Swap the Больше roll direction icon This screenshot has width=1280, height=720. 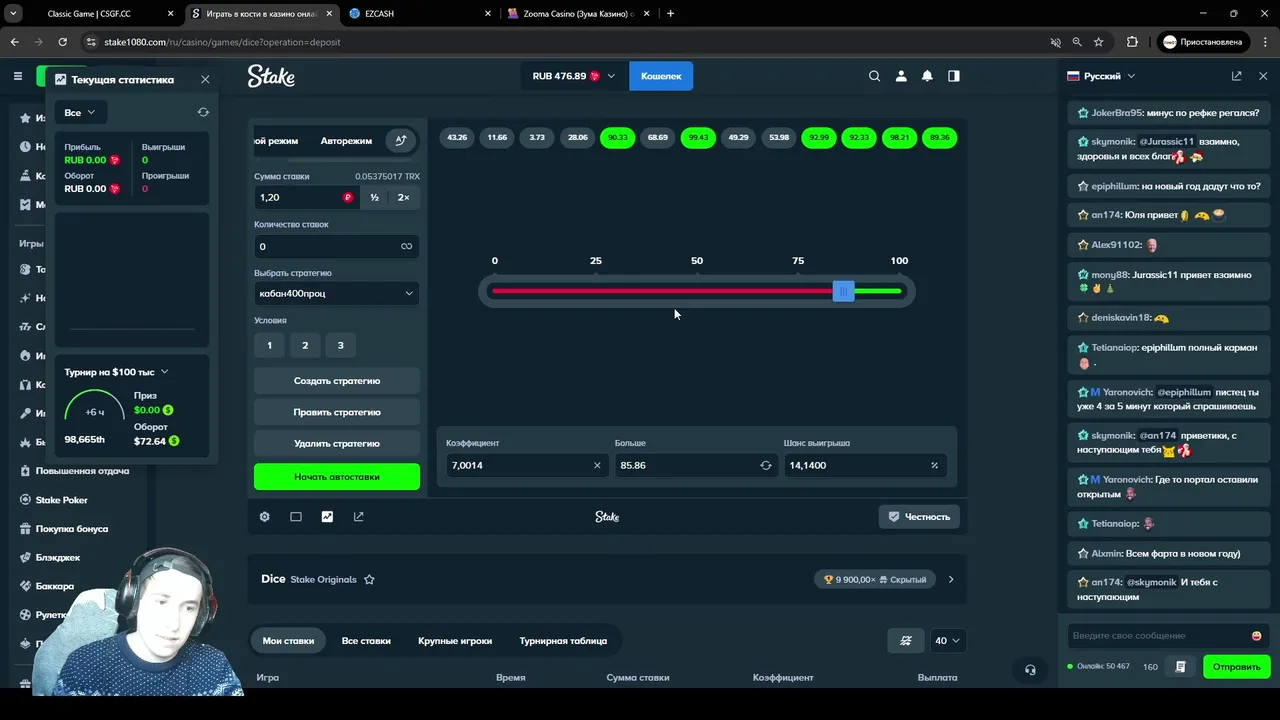tap(766, 465)
